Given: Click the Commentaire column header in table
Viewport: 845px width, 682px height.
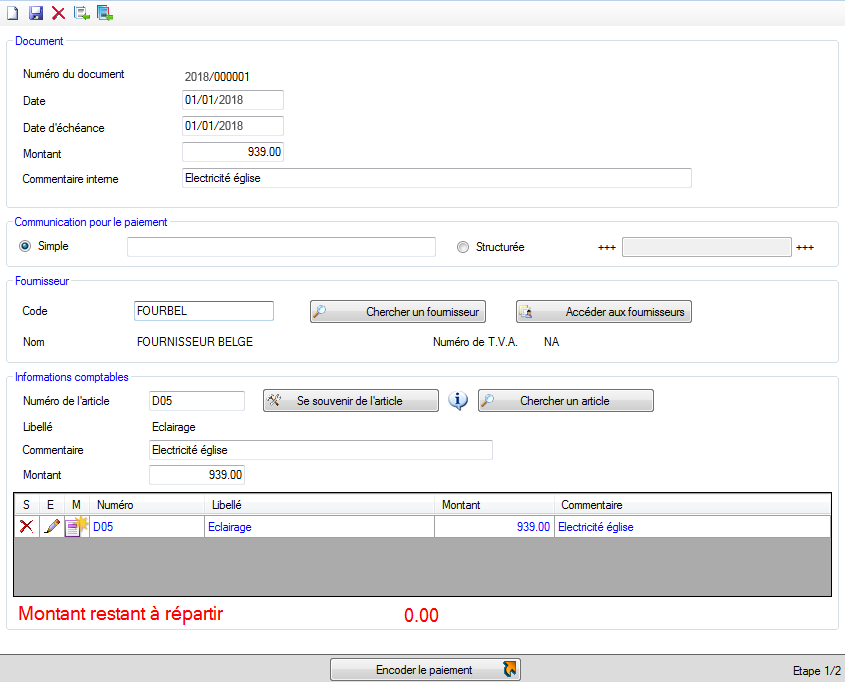Looking at the screenshot, I should [x=692, y=505].
